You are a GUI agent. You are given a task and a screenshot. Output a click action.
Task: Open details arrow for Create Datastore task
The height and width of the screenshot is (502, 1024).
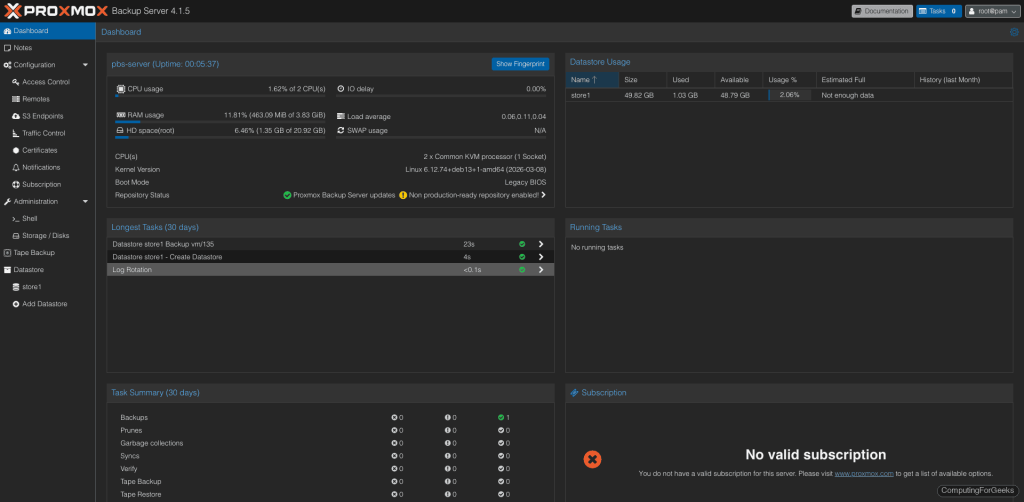pyautogui.click(x=541, y=257)
